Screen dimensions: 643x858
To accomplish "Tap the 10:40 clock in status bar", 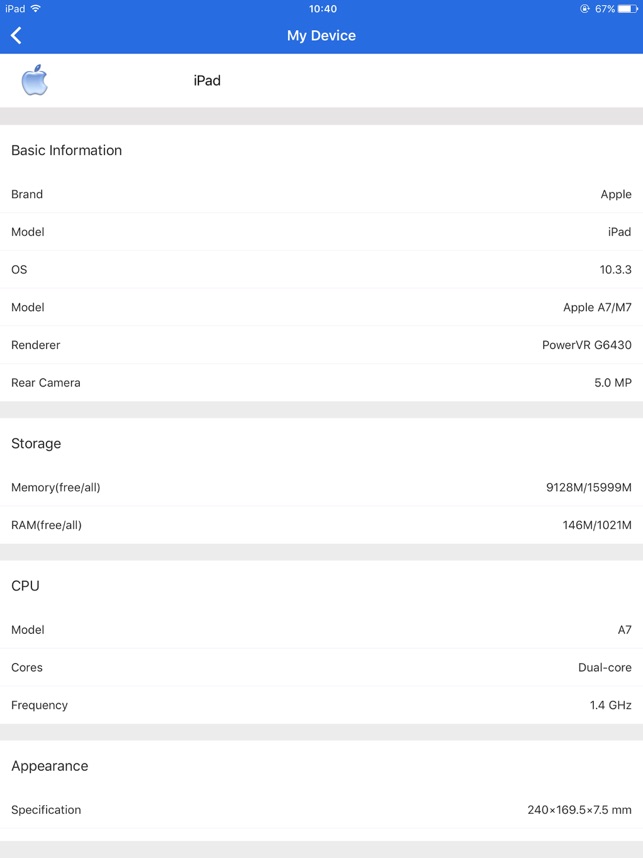I will 322,9.
